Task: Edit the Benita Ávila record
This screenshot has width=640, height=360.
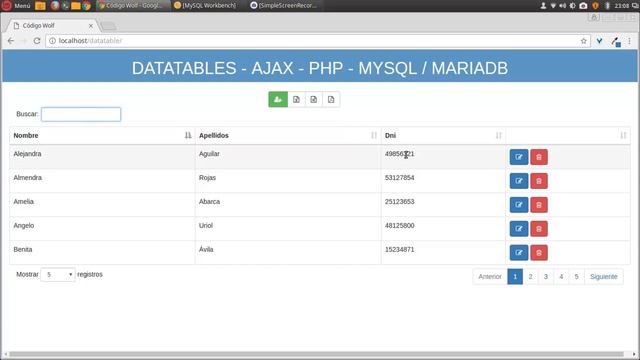Action: click(x=519, y=253)
